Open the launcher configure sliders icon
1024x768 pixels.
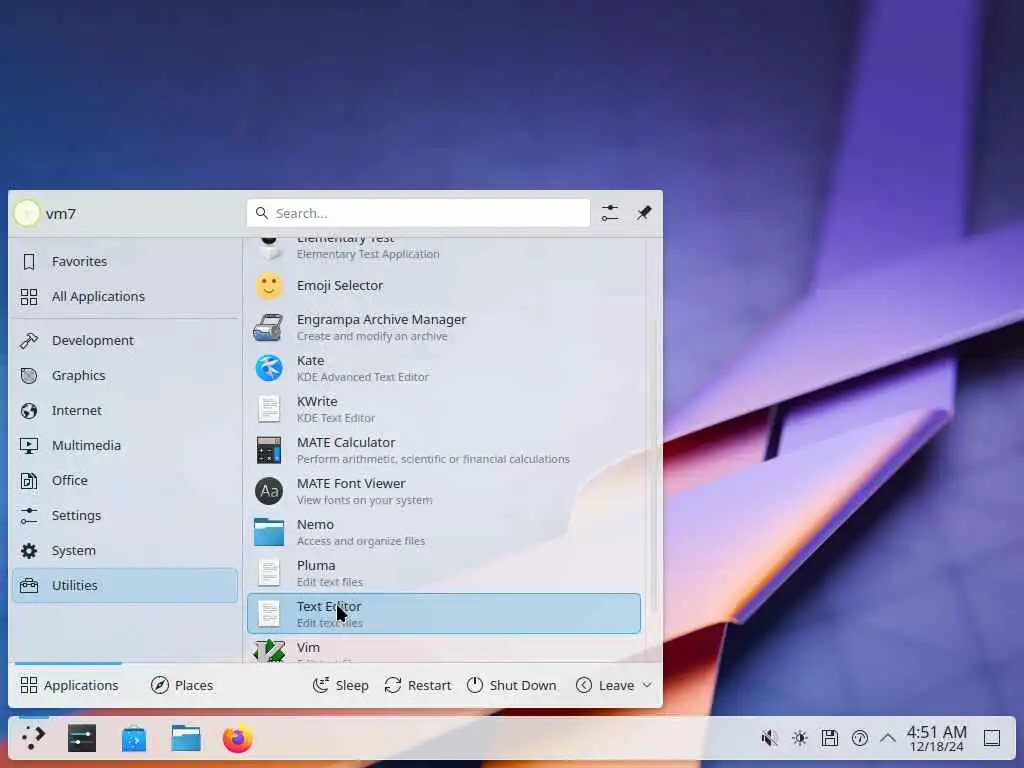click(x=609, y=213)
